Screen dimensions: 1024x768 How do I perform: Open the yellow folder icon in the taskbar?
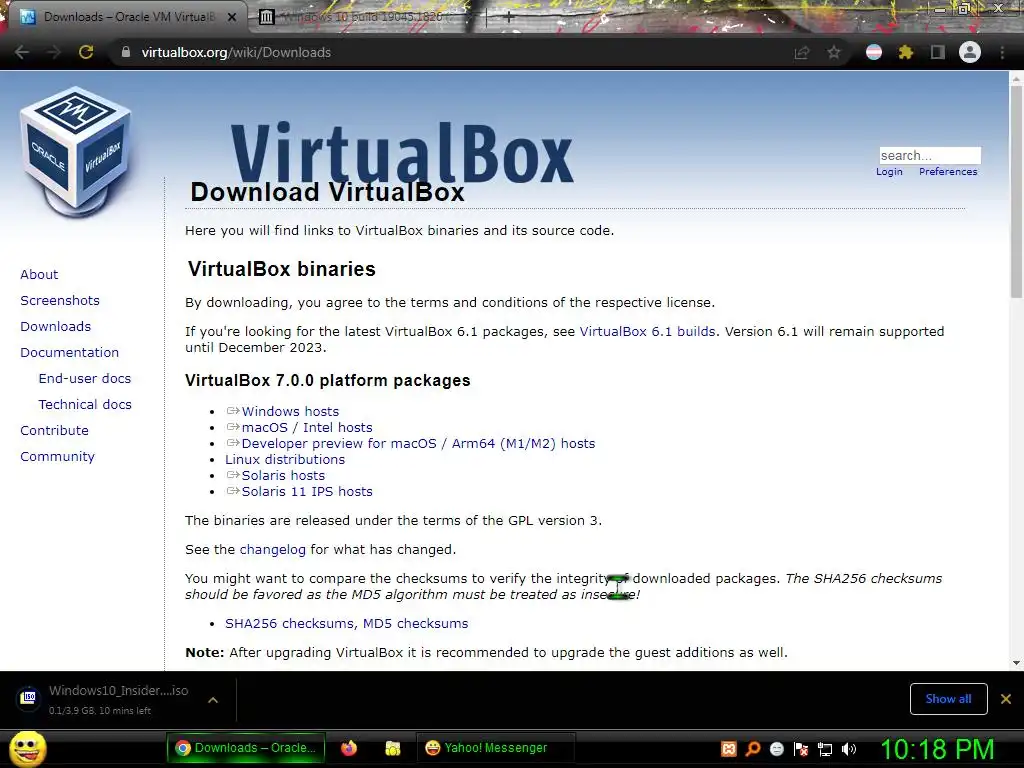pyautogui.click(x=392, y=748)
